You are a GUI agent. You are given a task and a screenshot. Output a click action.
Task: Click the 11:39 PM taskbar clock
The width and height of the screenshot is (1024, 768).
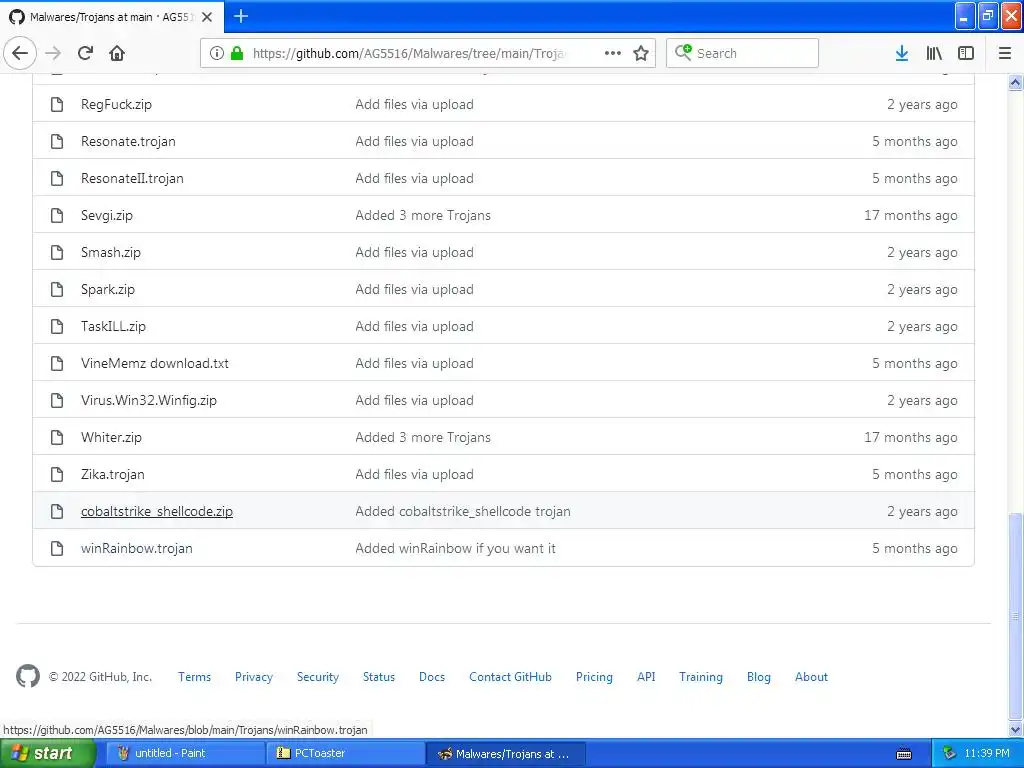tap(987, 753)
